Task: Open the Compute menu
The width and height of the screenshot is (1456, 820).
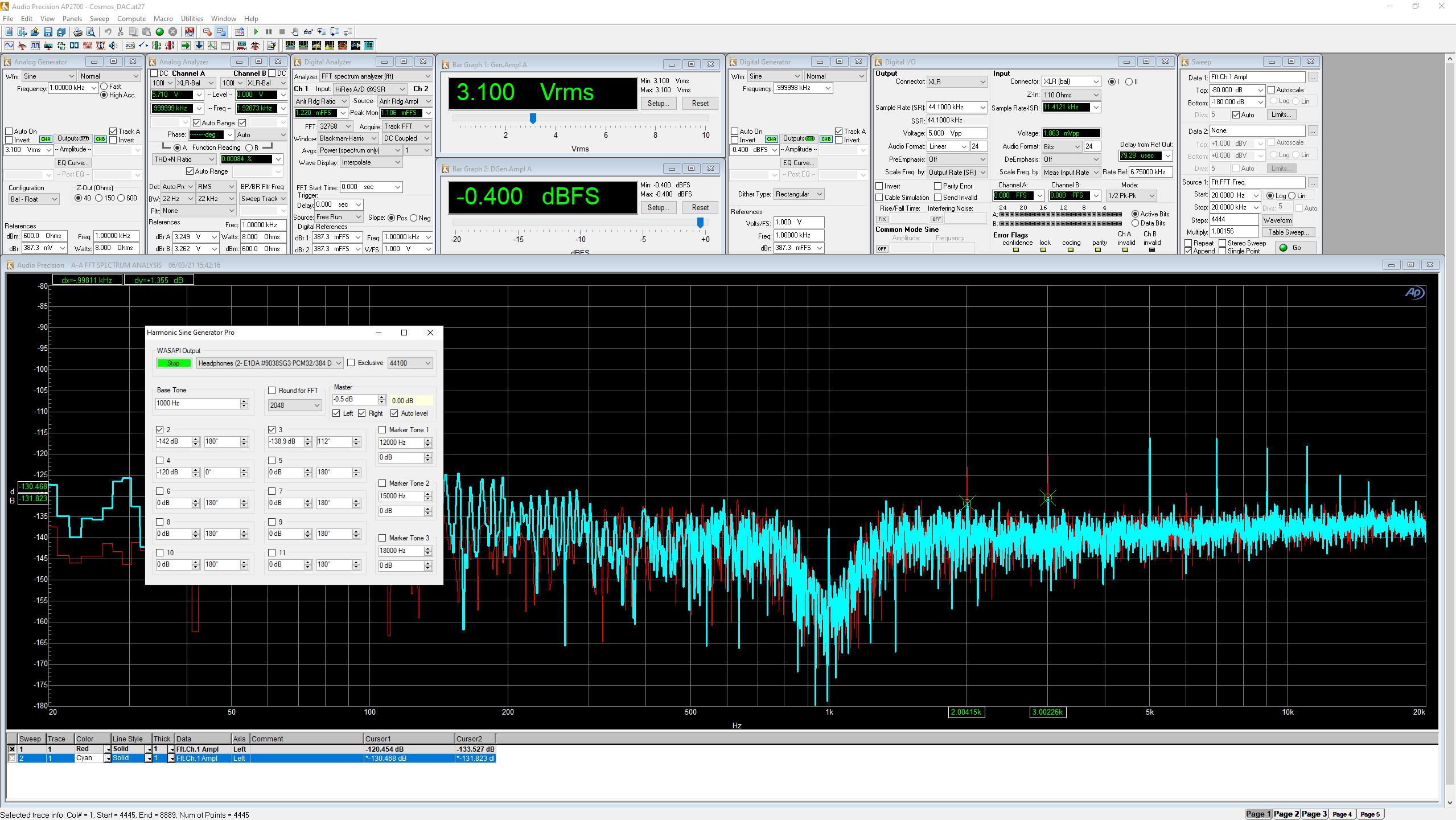Action: [131, 19]
